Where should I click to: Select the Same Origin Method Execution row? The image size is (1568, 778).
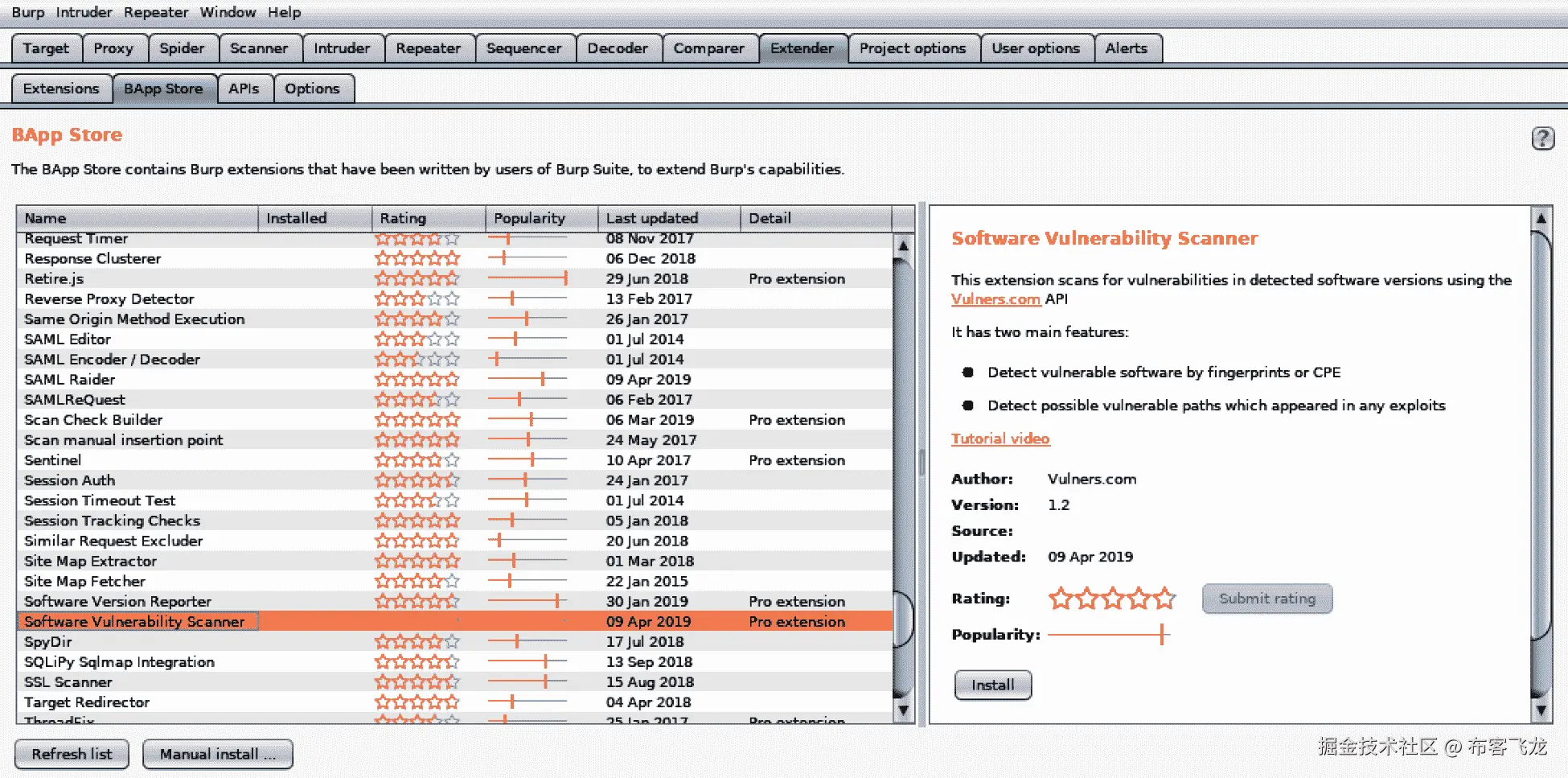coord(454,319)
